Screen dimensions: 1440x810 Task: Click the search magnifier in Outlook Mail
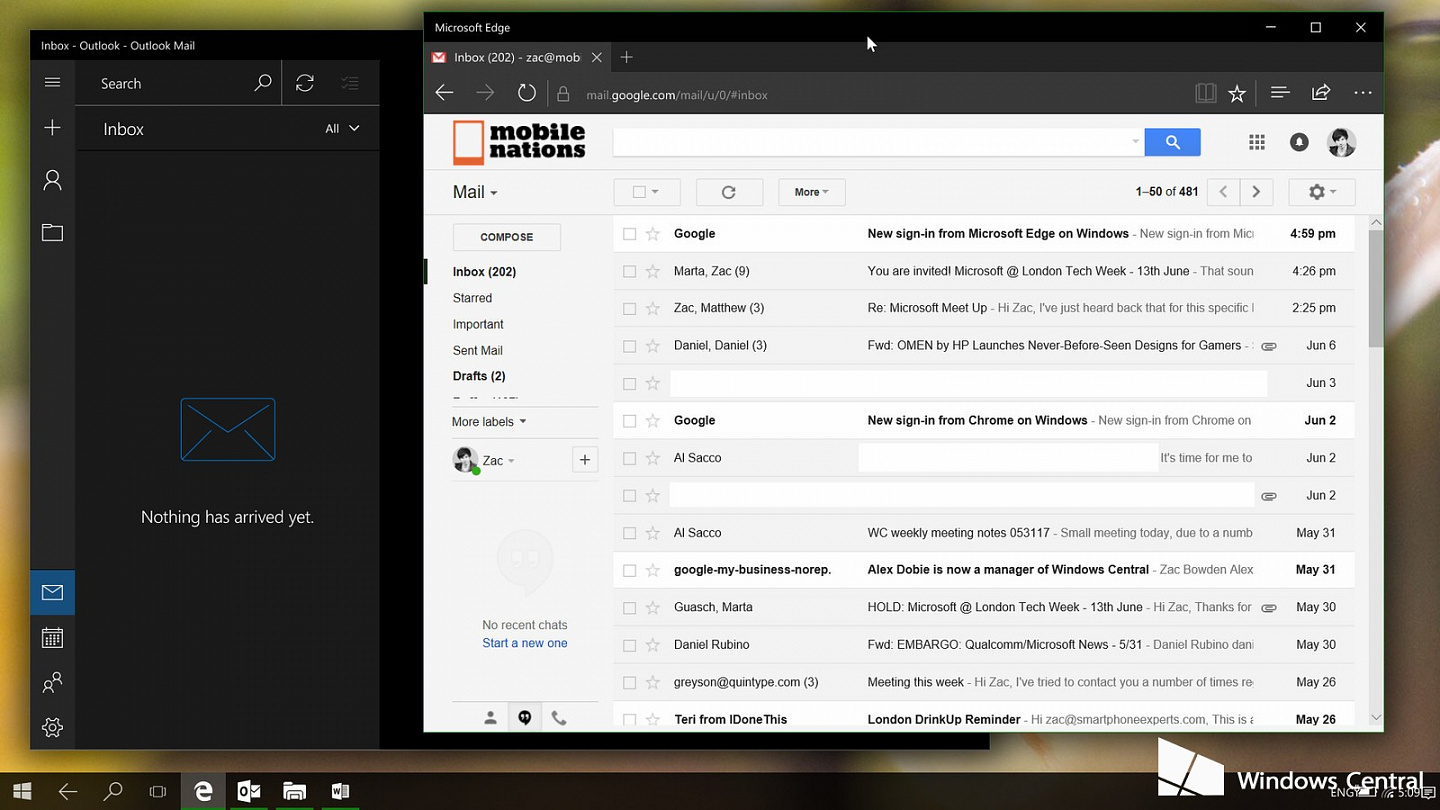pos(263,83)
